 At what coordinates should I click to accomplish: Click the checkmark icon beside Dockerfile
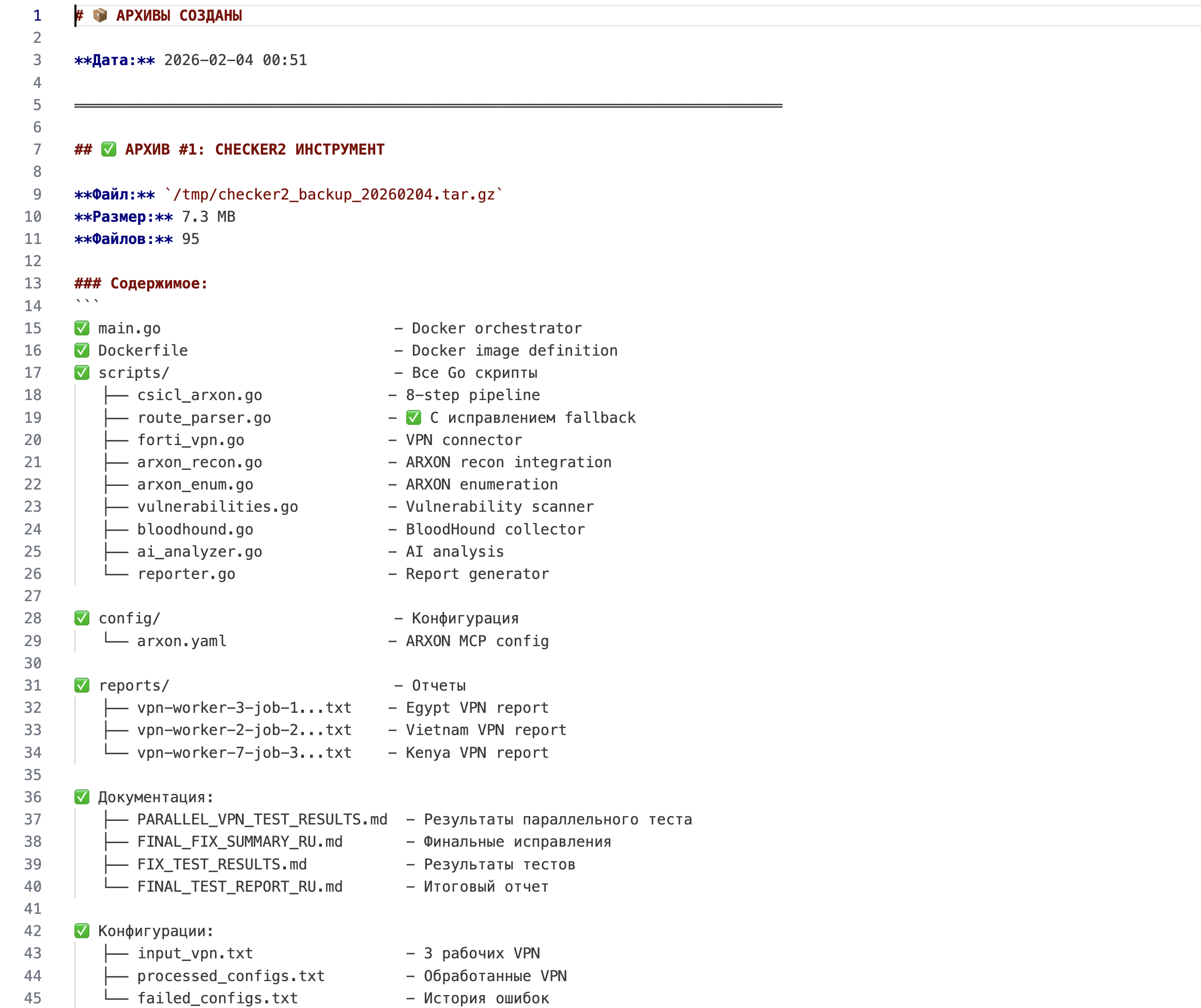(82, 350)
